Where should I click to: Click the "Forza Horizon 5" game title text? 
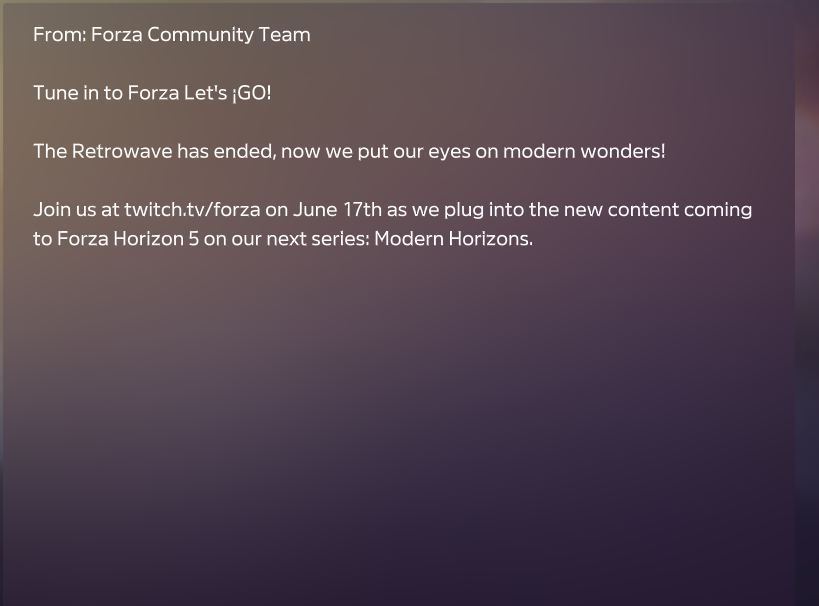[x=128, y=239]
